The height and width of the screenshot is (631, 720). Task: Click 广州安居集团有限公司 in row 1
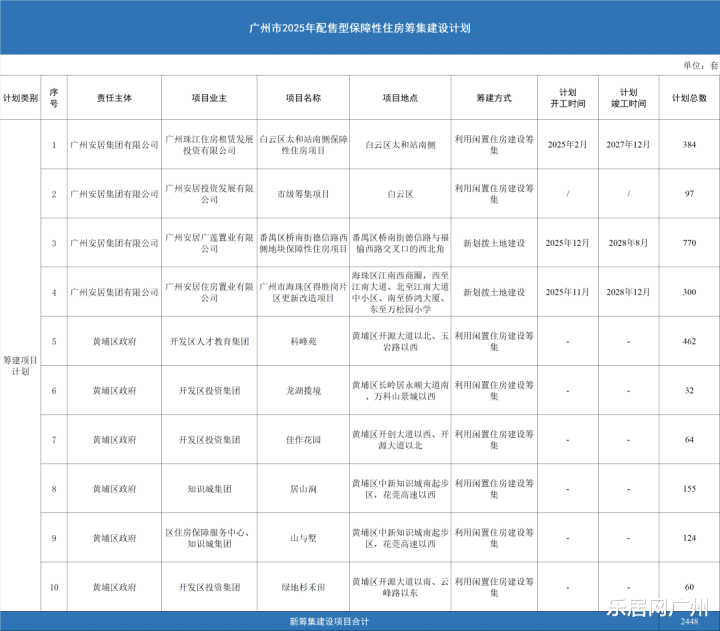[x=114, y=145]
